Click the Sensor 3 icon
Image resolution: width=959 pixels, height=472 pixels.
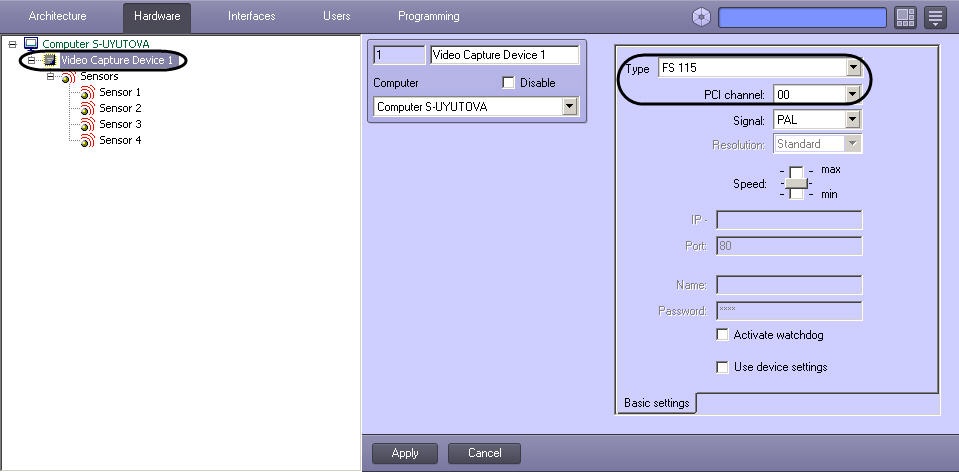(87, 125)
